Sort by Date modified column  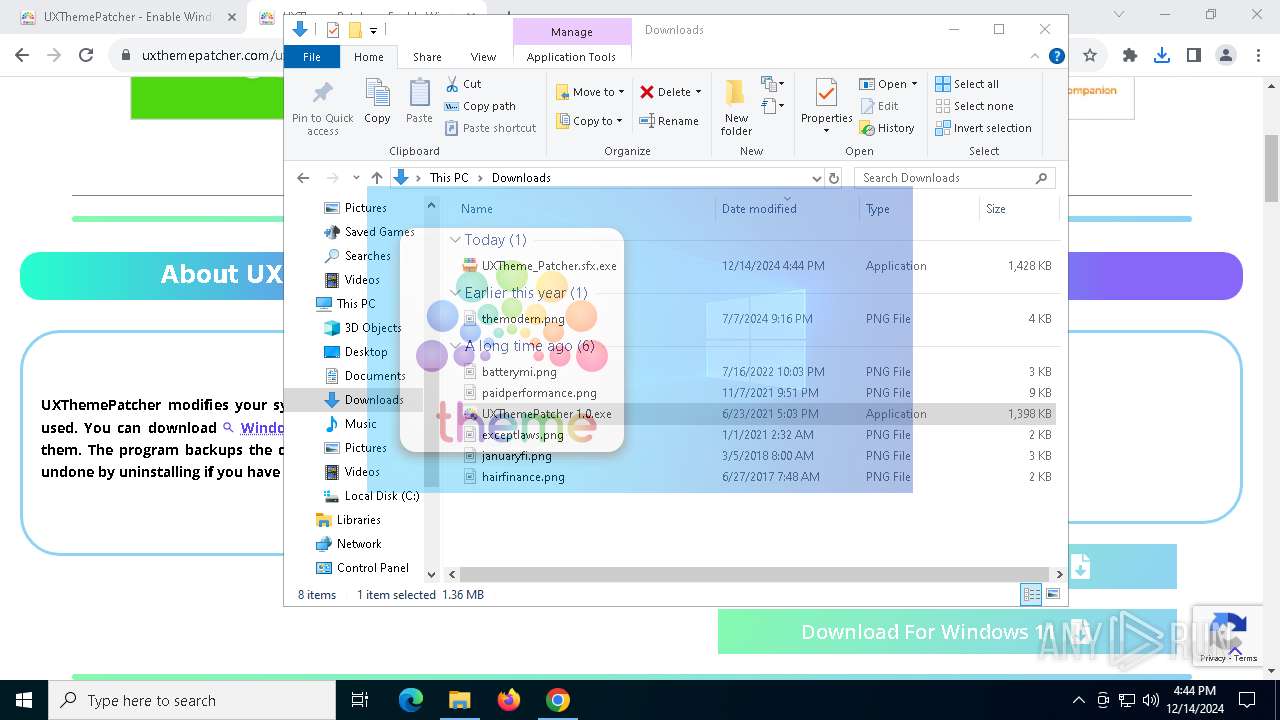(787, 209)
